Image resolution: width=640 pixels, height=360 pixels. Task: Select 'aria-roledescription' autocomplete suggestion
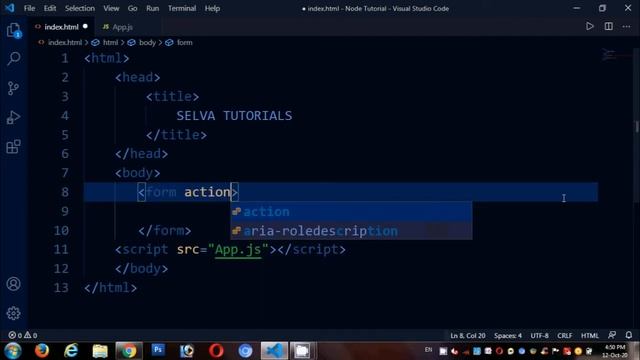pos(351,231)
